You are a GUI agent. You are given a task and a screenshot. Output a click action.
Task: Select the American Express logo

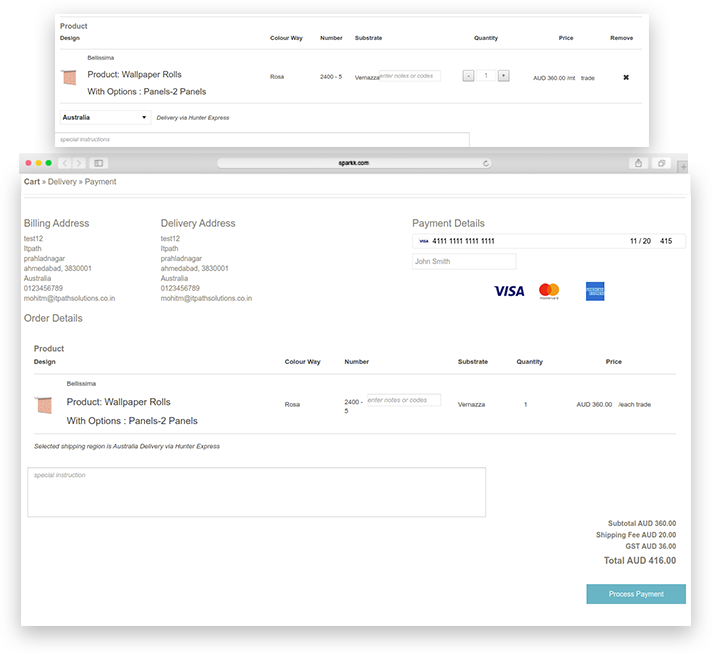(595, 291)
